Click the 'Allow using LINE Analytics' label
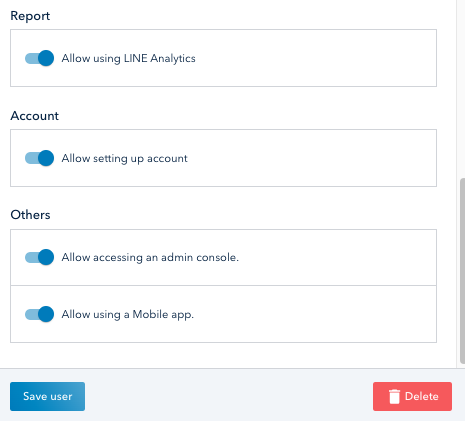Image resolution: width=465 pixels, height=421 pixels. click(128, 58)
